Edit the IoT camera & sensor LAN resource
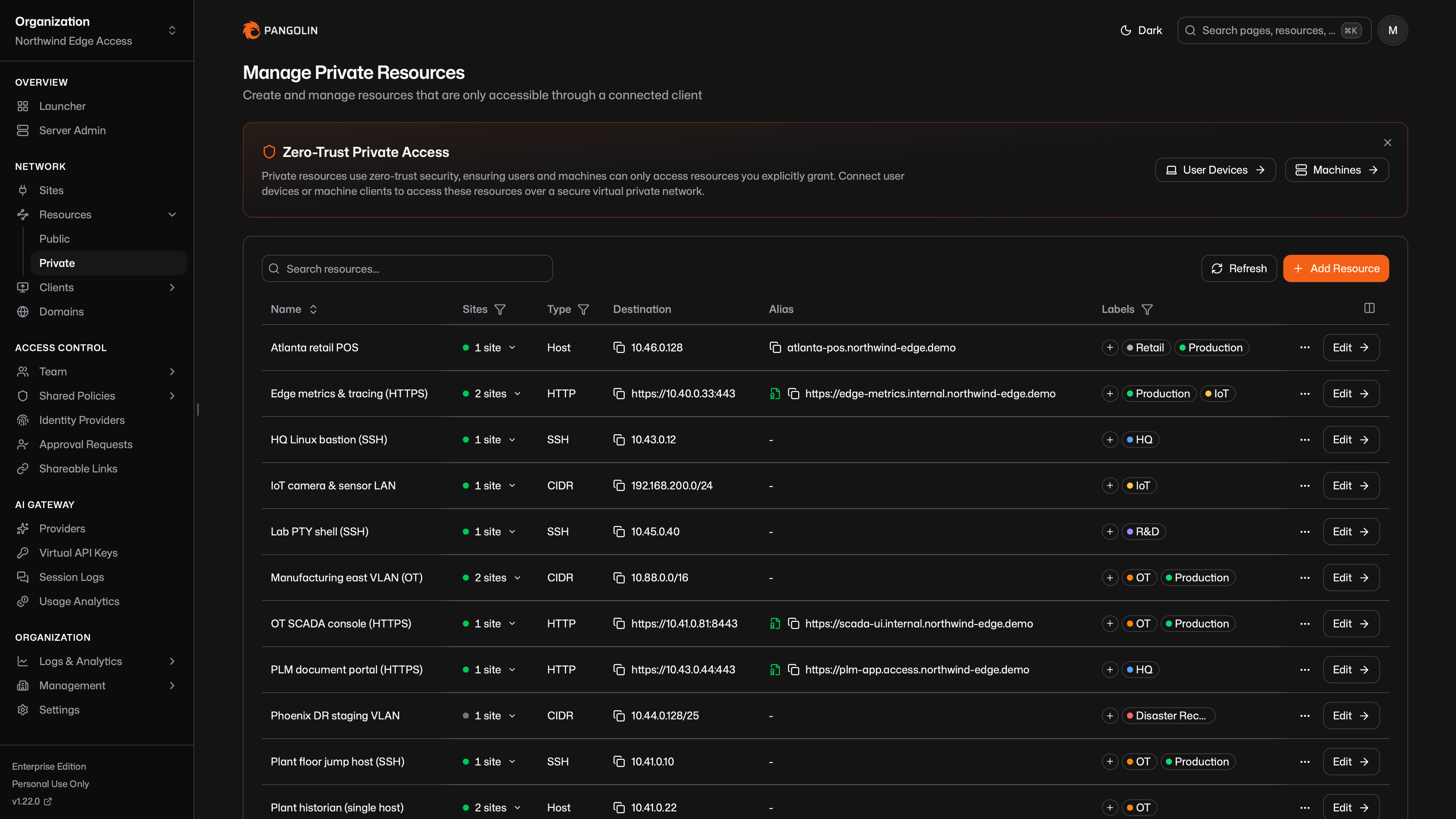The height and width of the screenshot is (819, 1456). click(x=1351, y=486)
